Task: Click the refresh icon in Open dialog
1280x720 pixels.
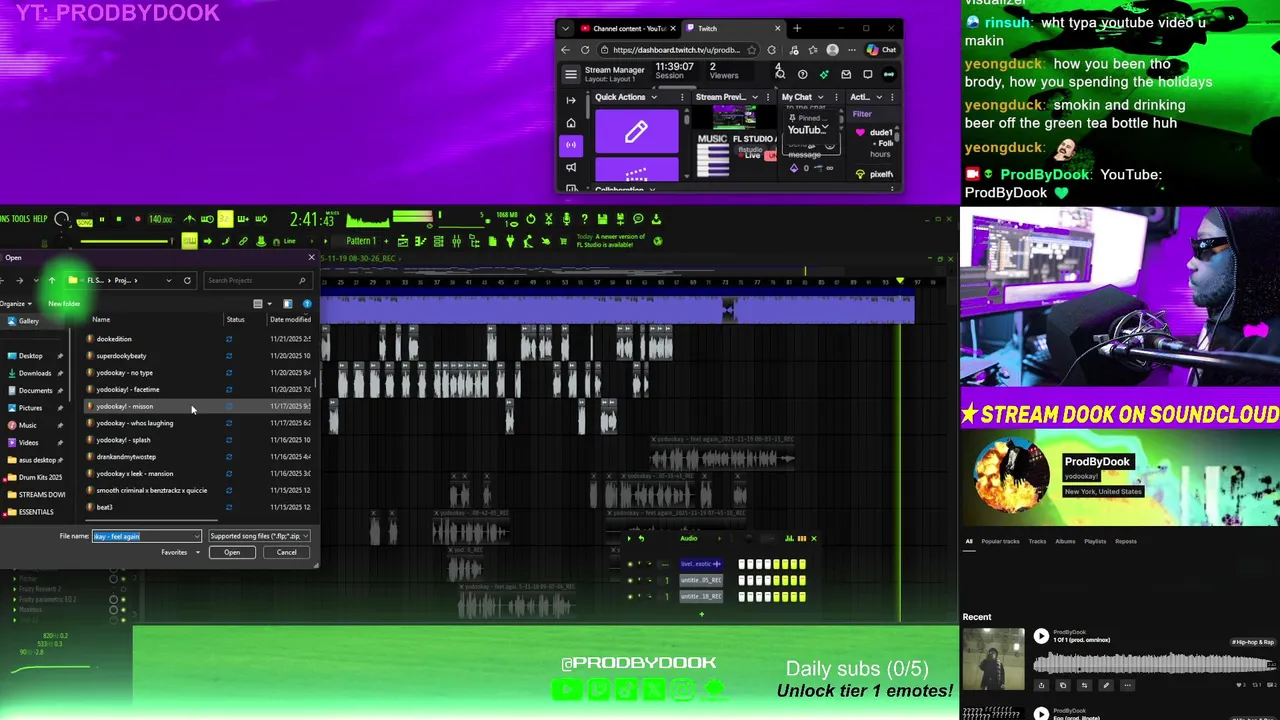Action: click(187, 280)
